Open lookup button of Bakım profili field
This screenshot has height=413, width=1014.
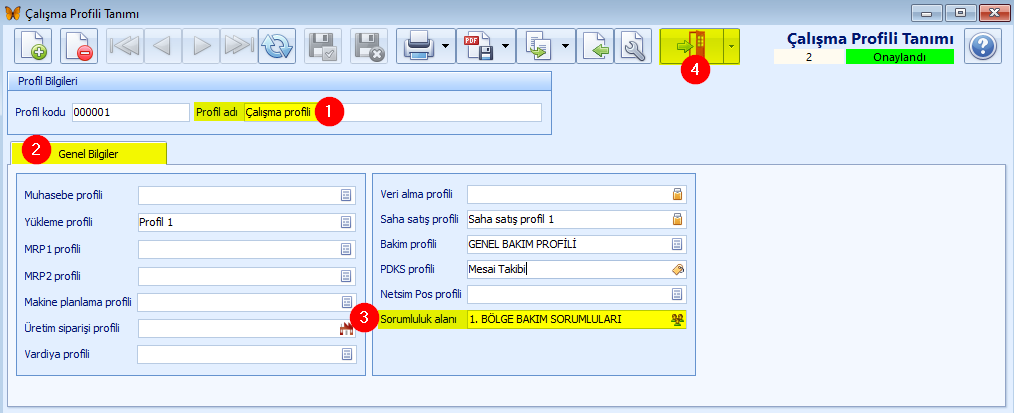[x=677, y=244]
